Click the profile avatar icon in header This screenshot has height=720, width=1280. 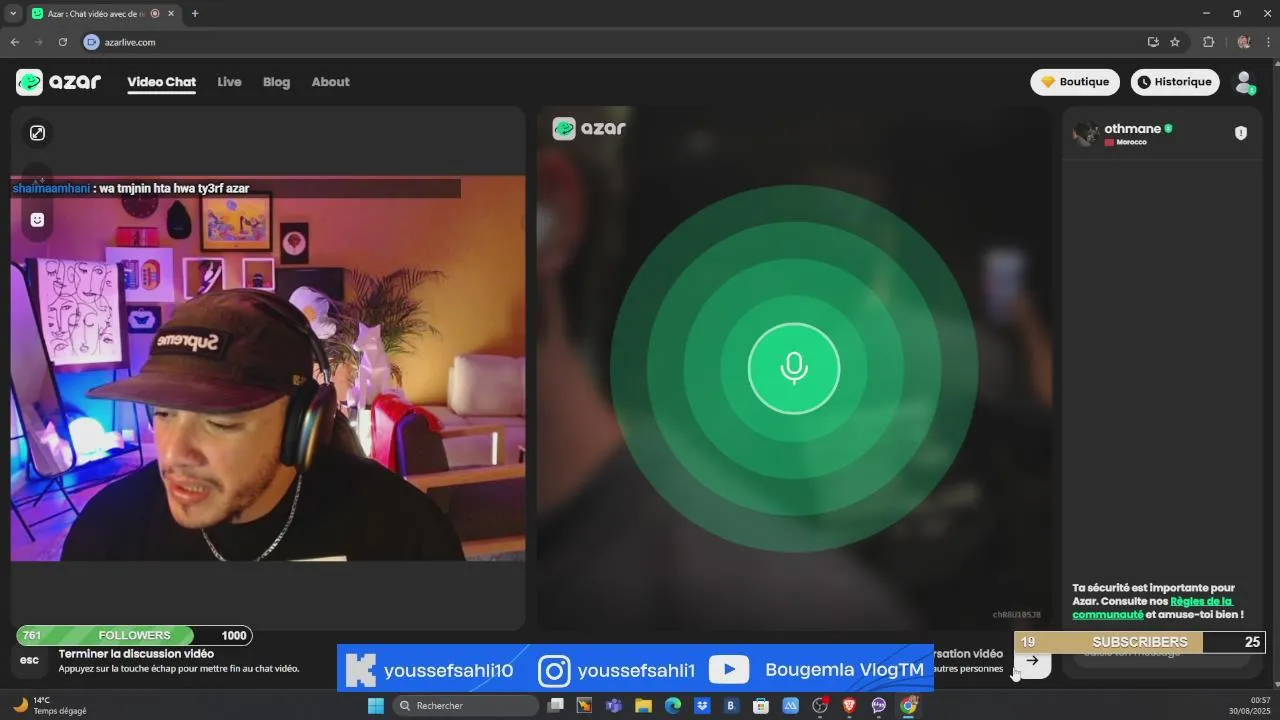click(1244, 82)
